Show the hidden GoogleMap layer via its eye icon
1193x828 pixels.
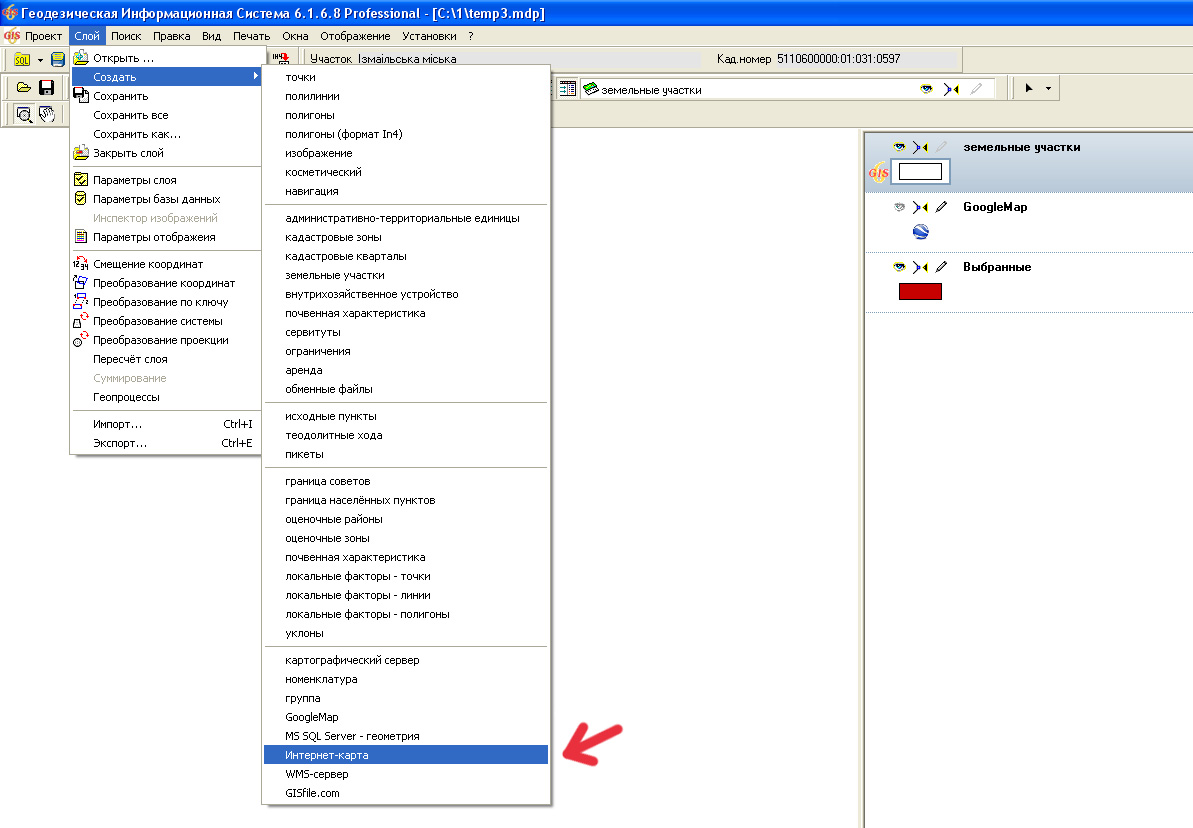click(899, 207)
